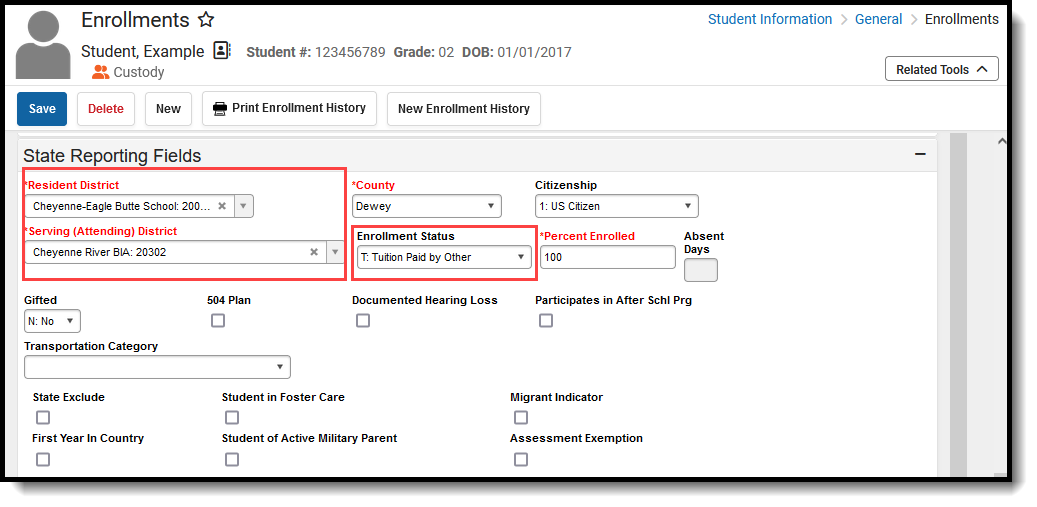Image resolution: width=1037 pixels, height=507 pixels.
Task: Check the Student in Foster Care box
Action: [x=231, y=418]
